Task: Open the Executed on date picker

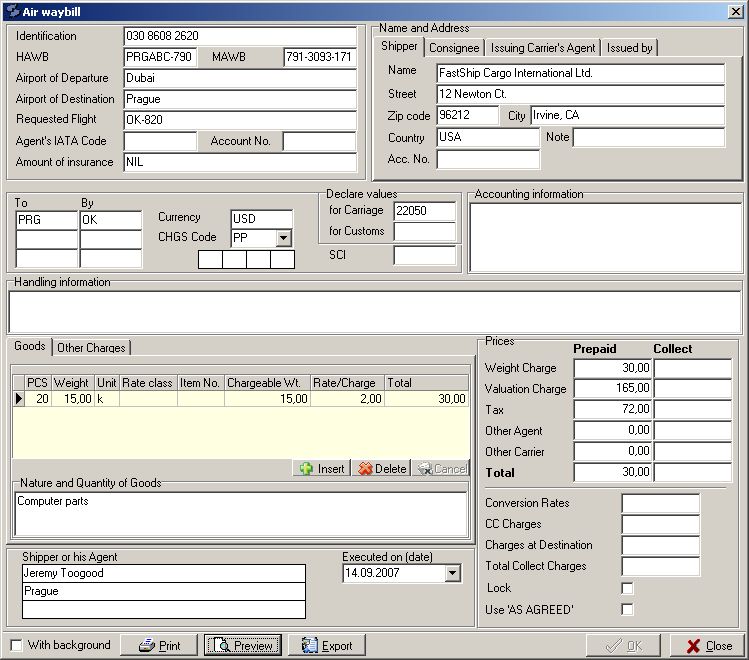Action: [x=452, y=573]
